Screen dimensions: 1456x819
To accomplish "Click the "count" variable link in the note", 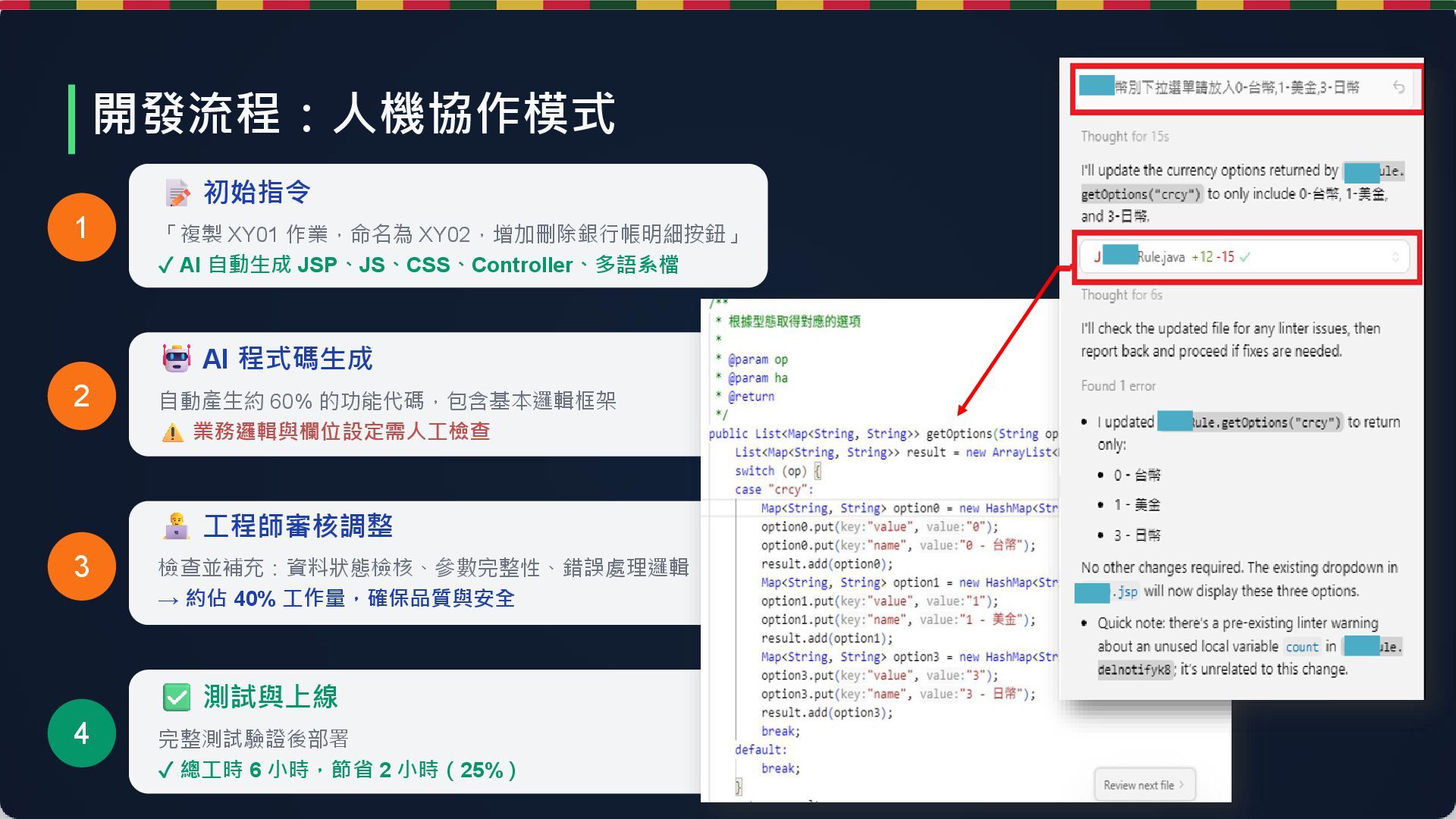I will 1301,647.
